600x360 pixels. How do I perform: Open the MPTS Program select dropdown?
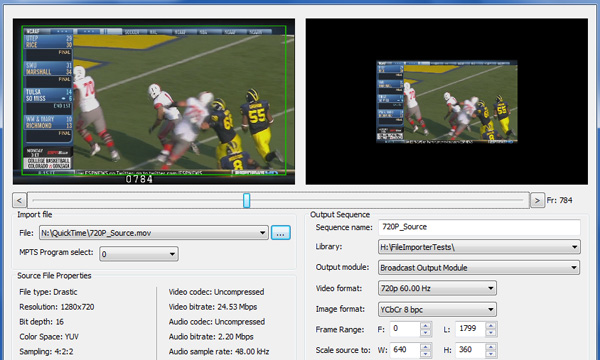click(139, 254)
